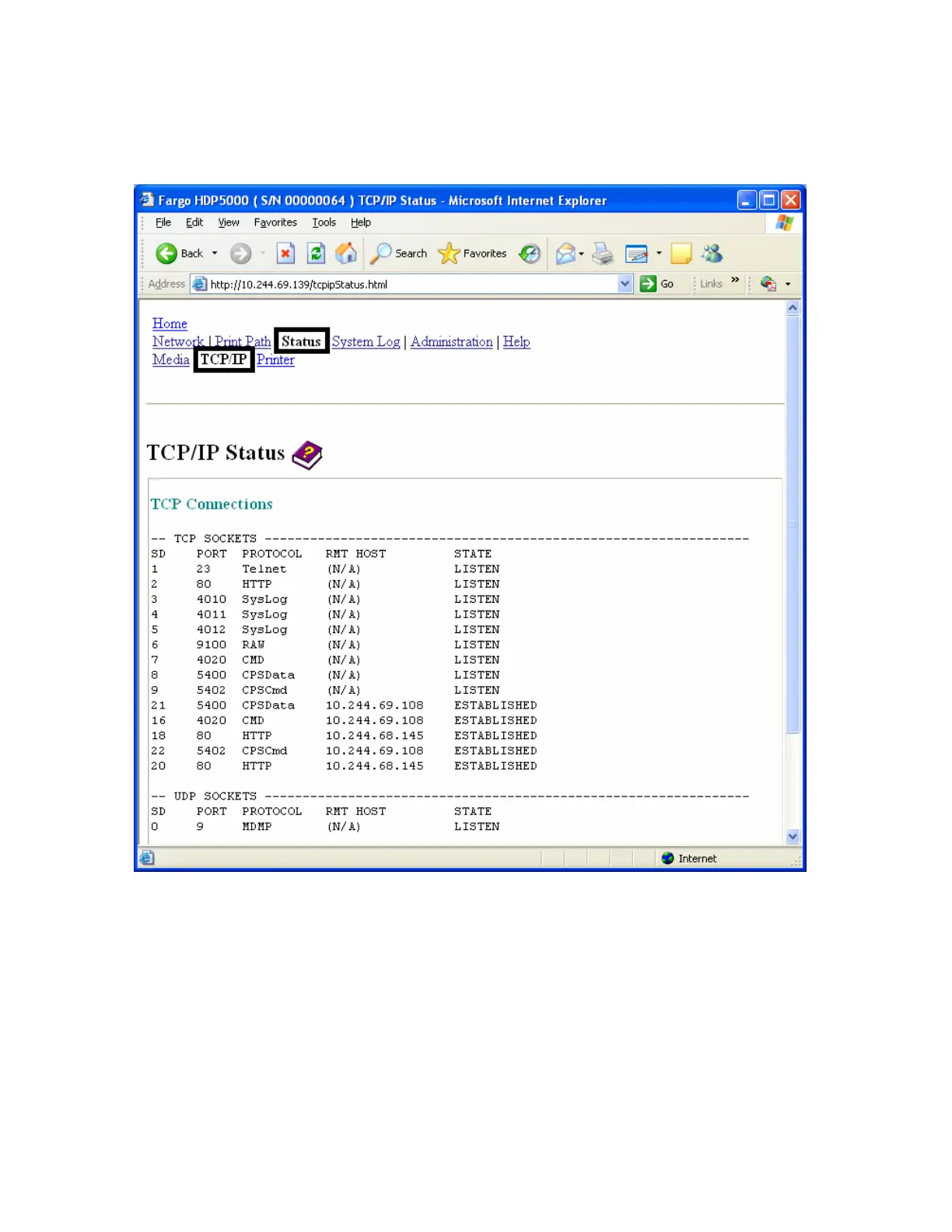This screenshot has width=952, height=1232.
Task: Click the Telnet protocol entry
Action: pos(264,569)
